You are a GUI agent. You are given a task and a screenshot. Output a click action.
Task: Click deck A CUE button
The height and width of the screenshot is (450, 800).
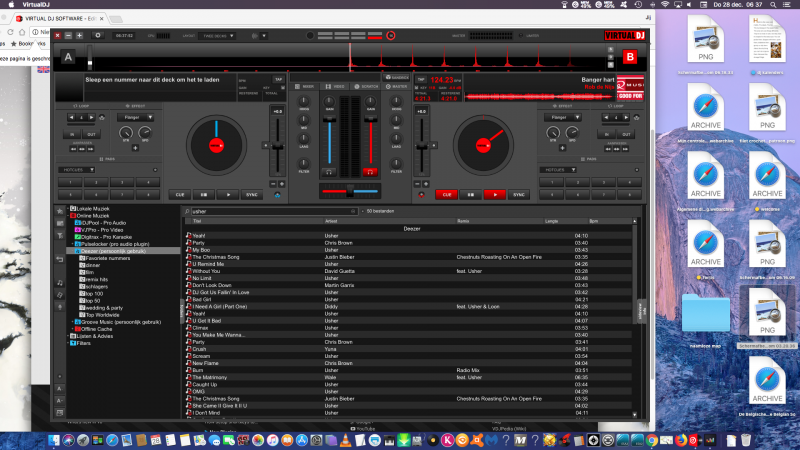(180, 195)
